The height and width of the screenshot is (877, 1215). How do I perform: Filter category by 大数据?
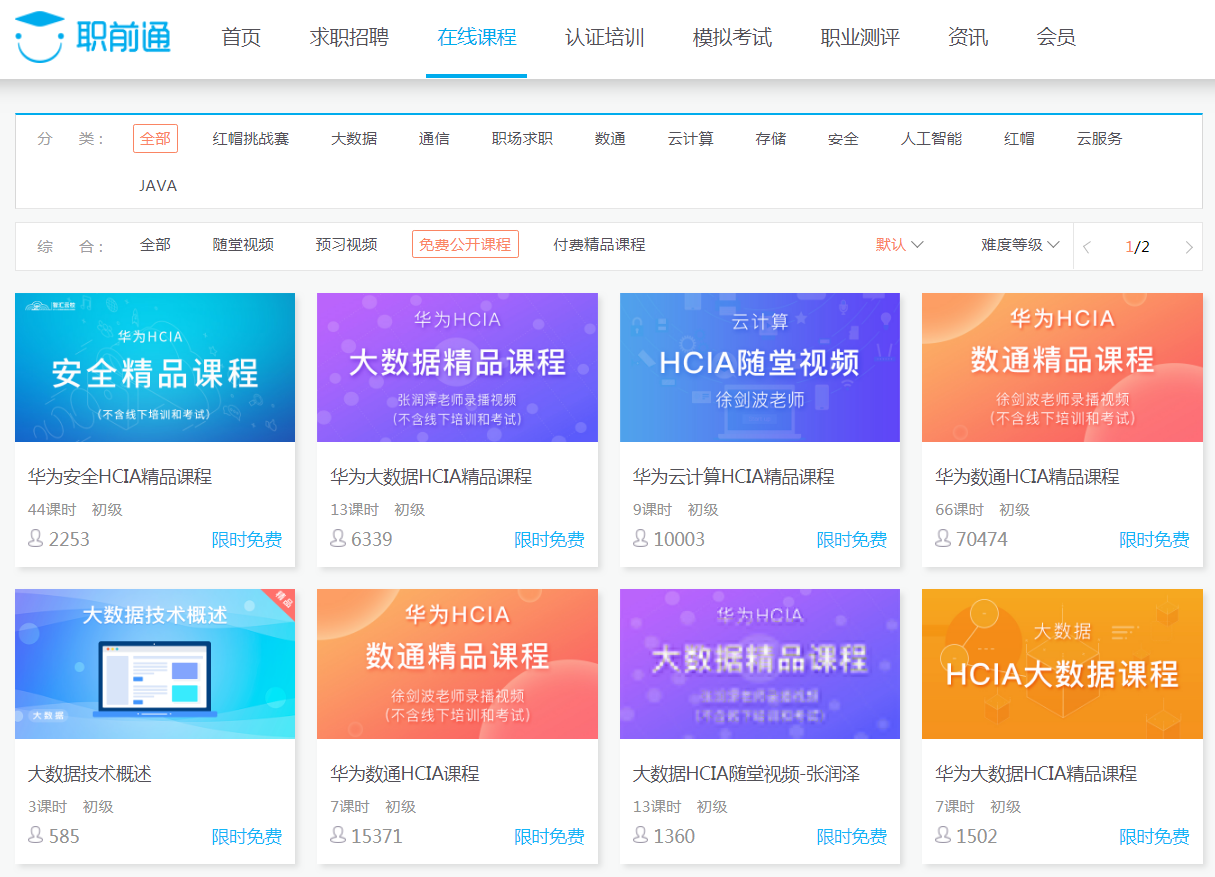(354, 139)
